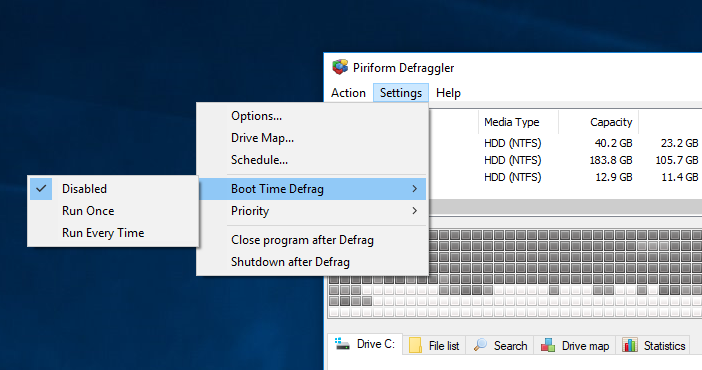The image size is (702, 370).
Task: Sort drives by Capacity column header
Action: point(611,122)
